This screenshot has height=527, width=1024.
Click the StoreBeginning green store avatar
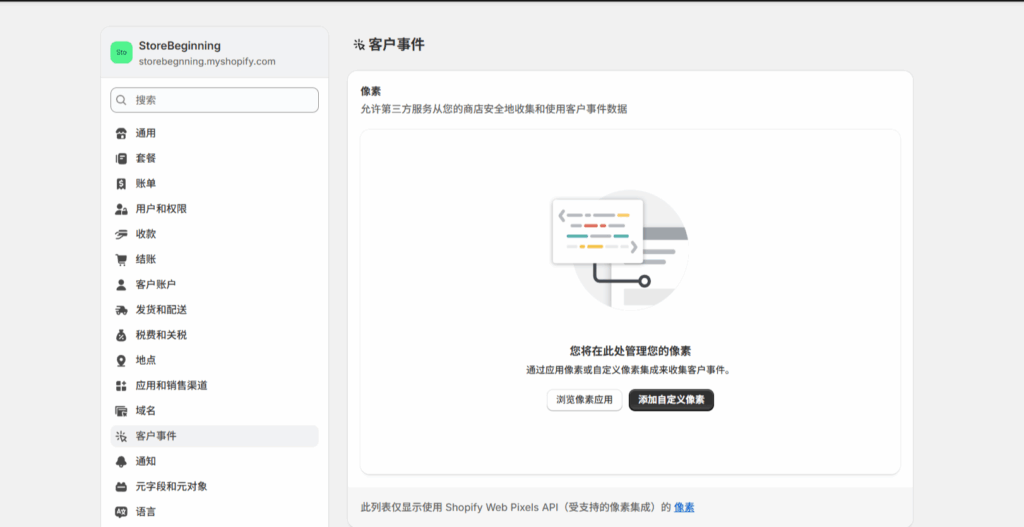point(121,53)
